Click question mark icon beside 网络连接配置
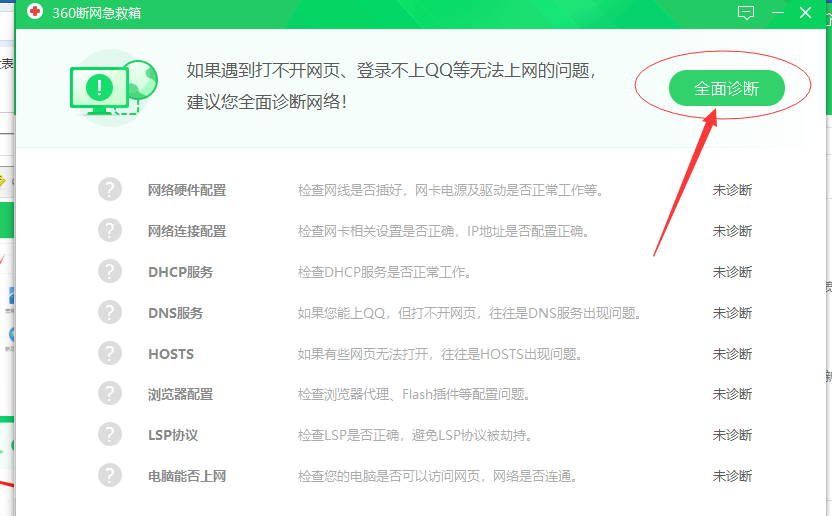Image resolution: width=832 pixels, height=516 pixels. [x=110, y=230]
